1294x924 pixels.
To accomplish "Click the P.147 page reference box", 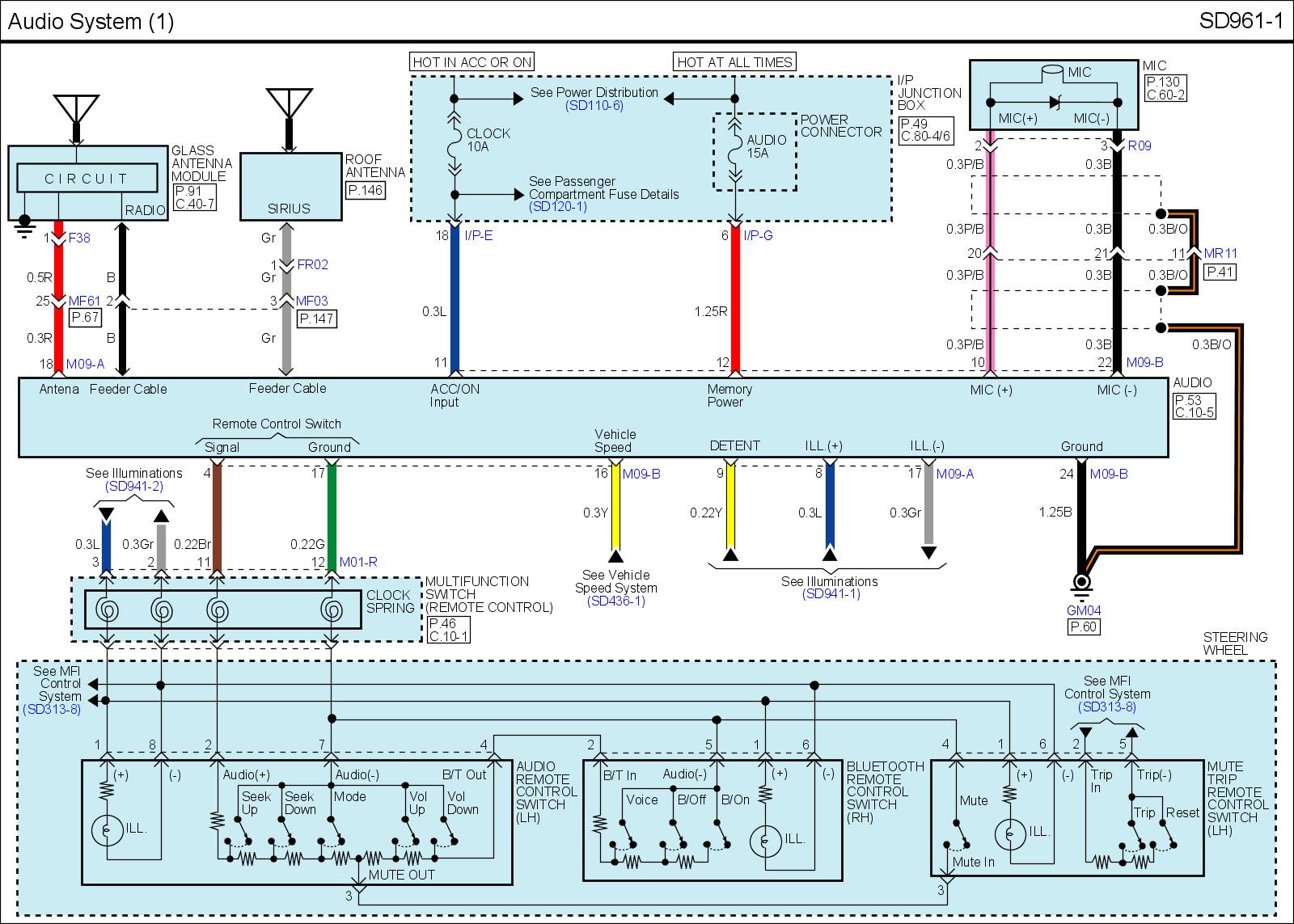I will 316,319.
